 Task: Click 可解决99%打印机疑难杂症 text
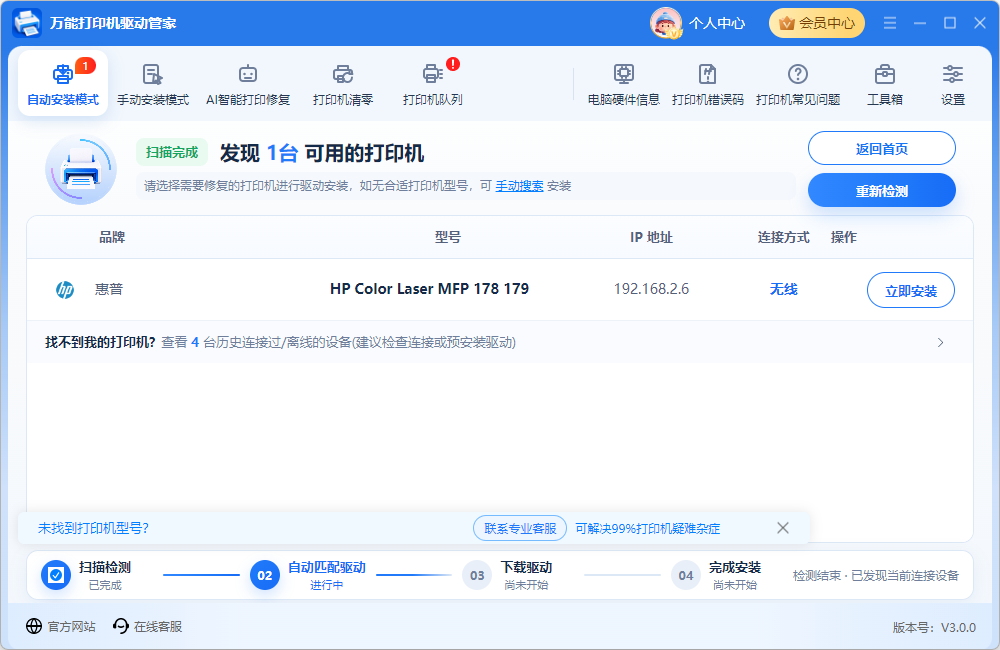[647, 528]
